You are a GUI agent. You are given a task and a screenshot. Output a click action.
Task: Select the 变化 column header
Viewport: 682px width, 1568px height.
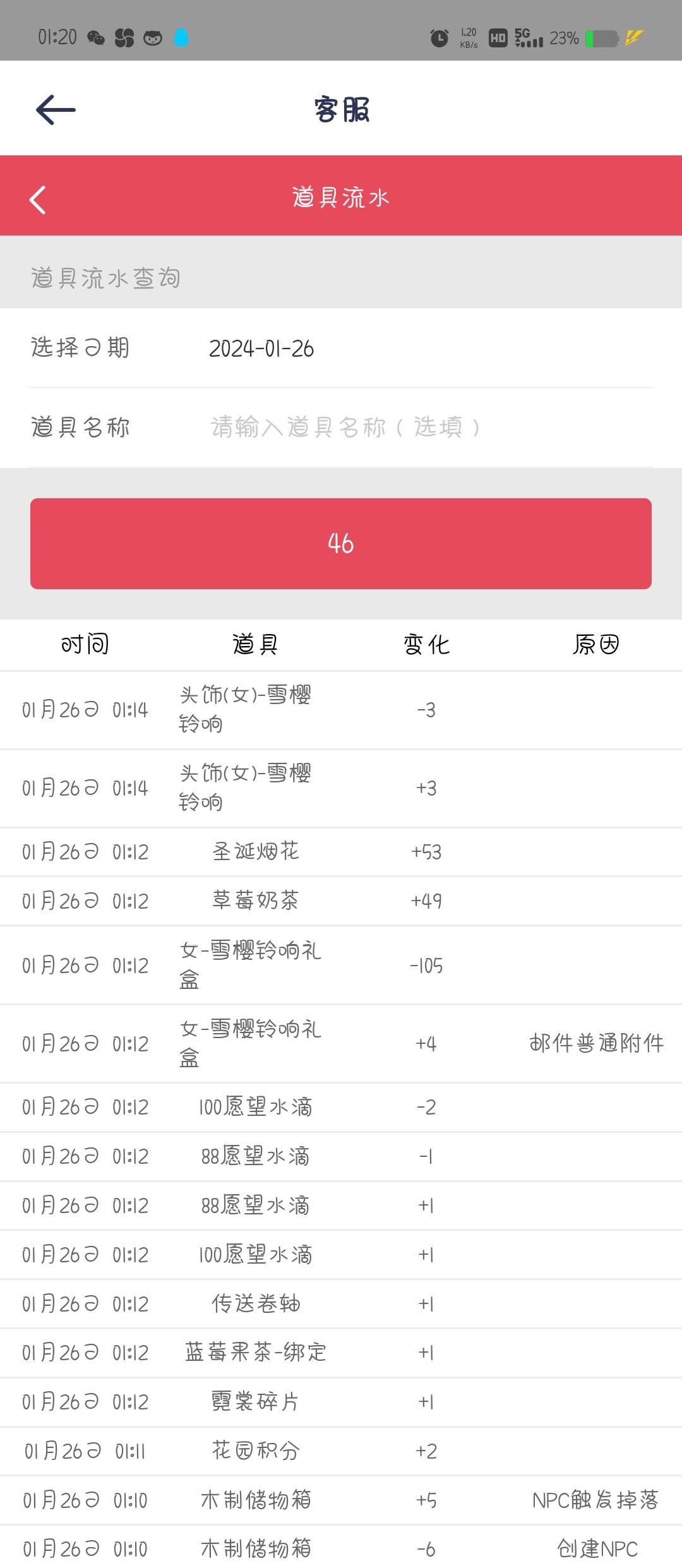coord(426,645)
